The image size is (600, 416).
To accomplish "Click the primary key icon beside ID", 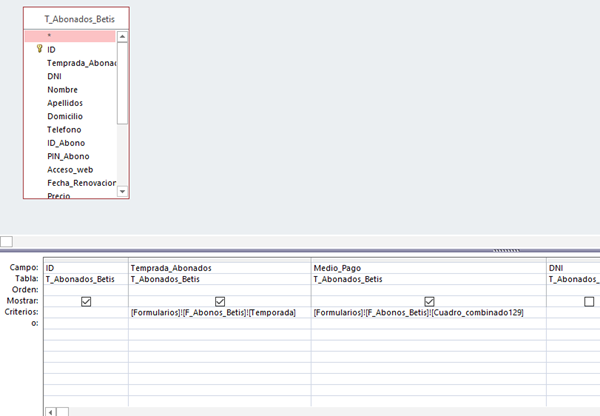I will pos(39,49).
